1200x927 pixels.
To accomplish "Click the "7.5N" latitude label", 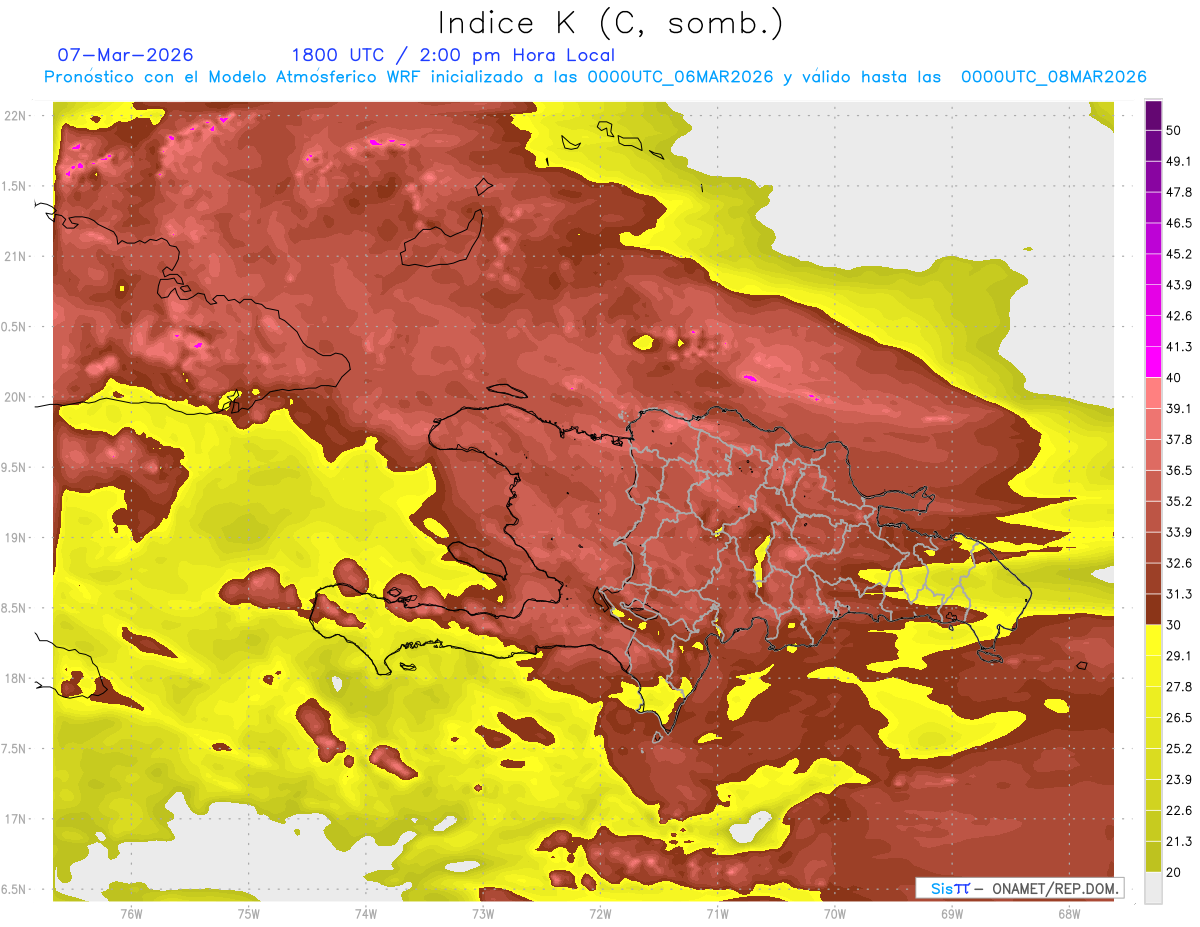I will 14,748.
